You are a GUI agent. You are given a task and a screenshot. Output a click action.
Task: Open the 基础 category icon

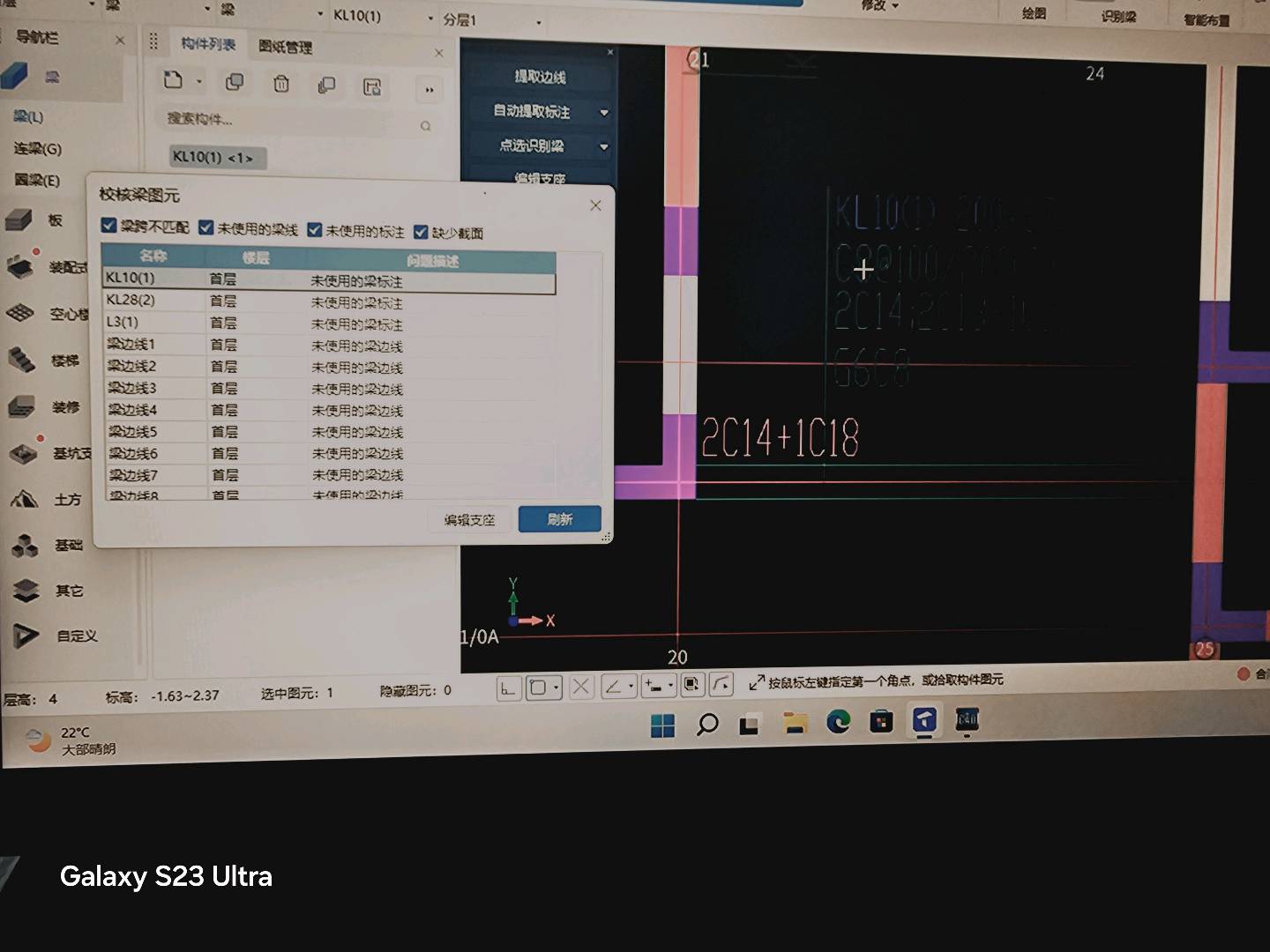tap(26, 546)
